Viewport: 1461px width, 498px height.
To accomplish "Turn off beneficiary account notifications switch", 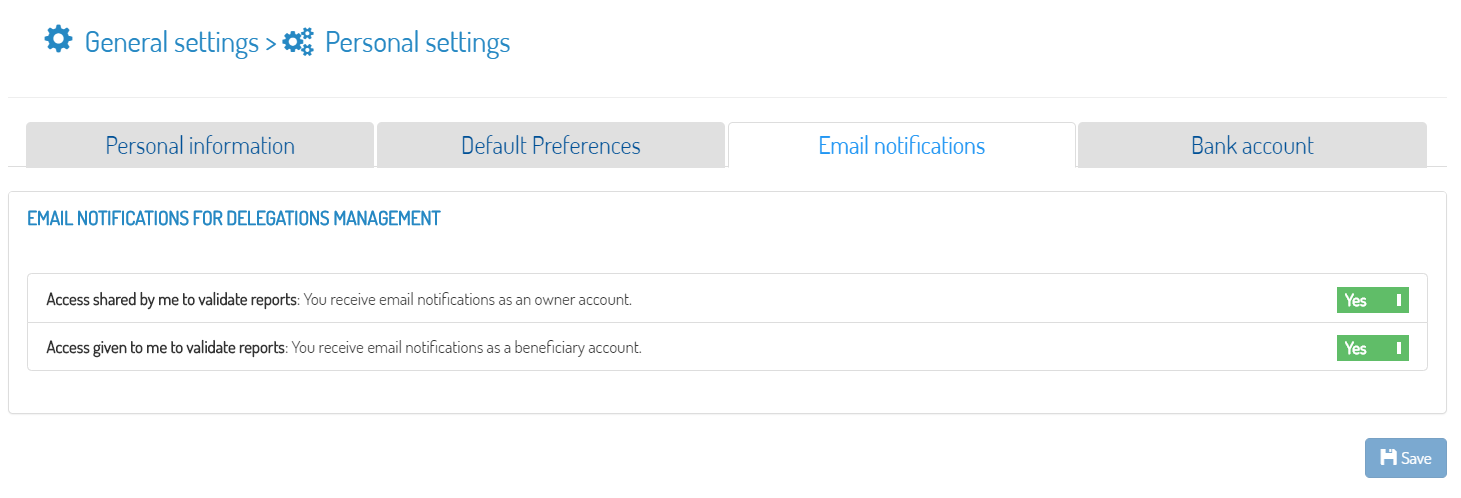I will (1372, 348).
